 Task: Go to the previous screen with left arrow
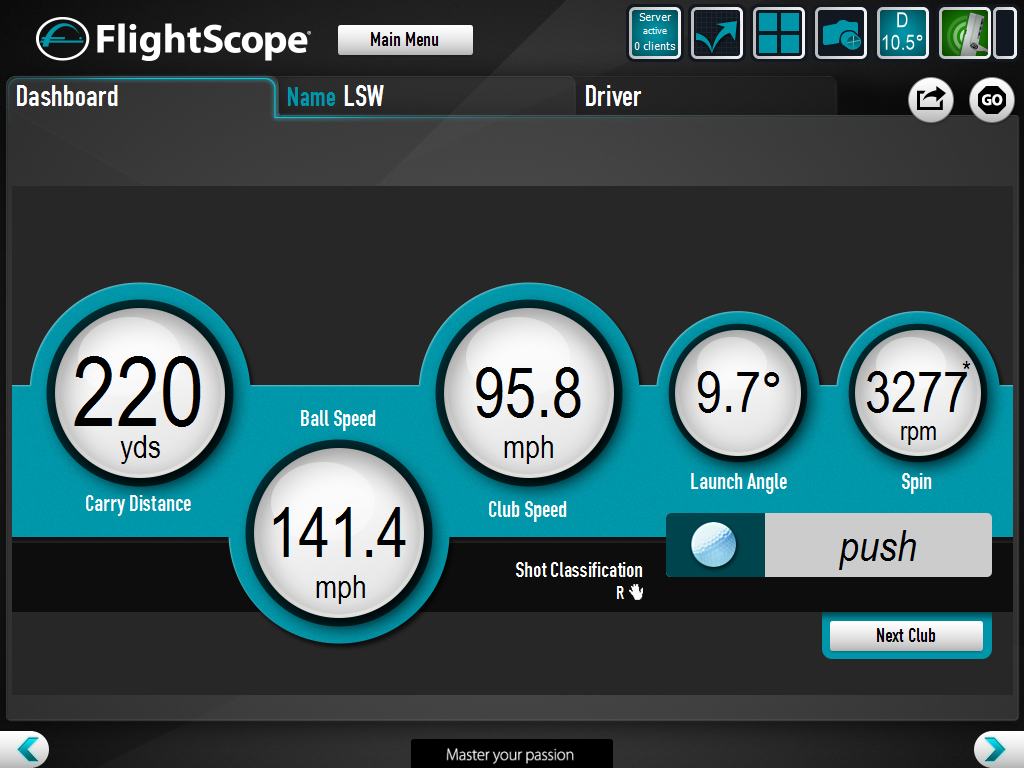tap(26, 749)
